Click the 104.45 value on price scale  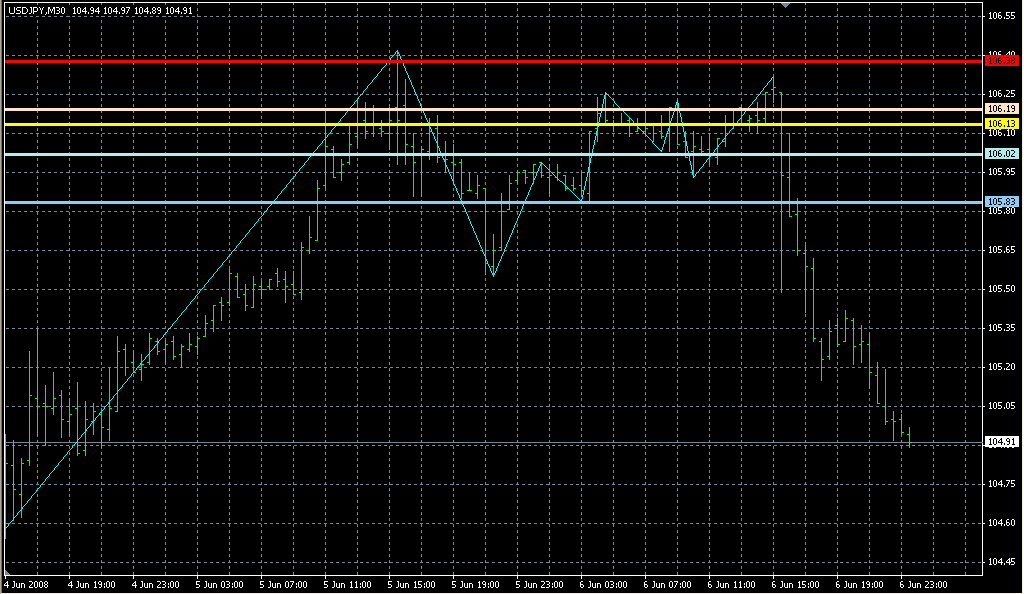(x=1001, y=561)
